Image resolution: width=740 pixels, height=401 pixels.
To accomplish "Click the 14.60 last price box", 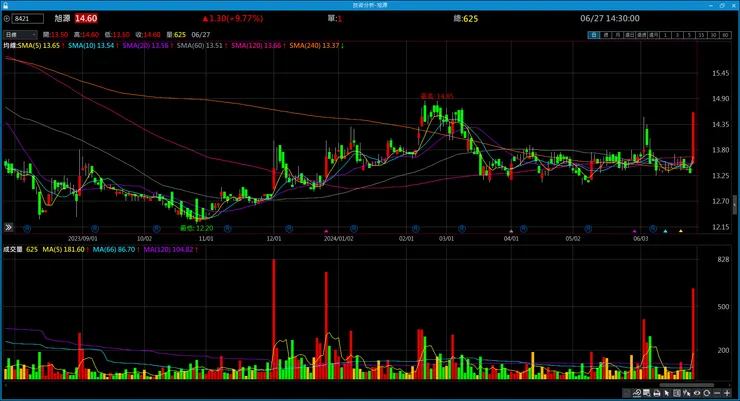I will point(86,18).
